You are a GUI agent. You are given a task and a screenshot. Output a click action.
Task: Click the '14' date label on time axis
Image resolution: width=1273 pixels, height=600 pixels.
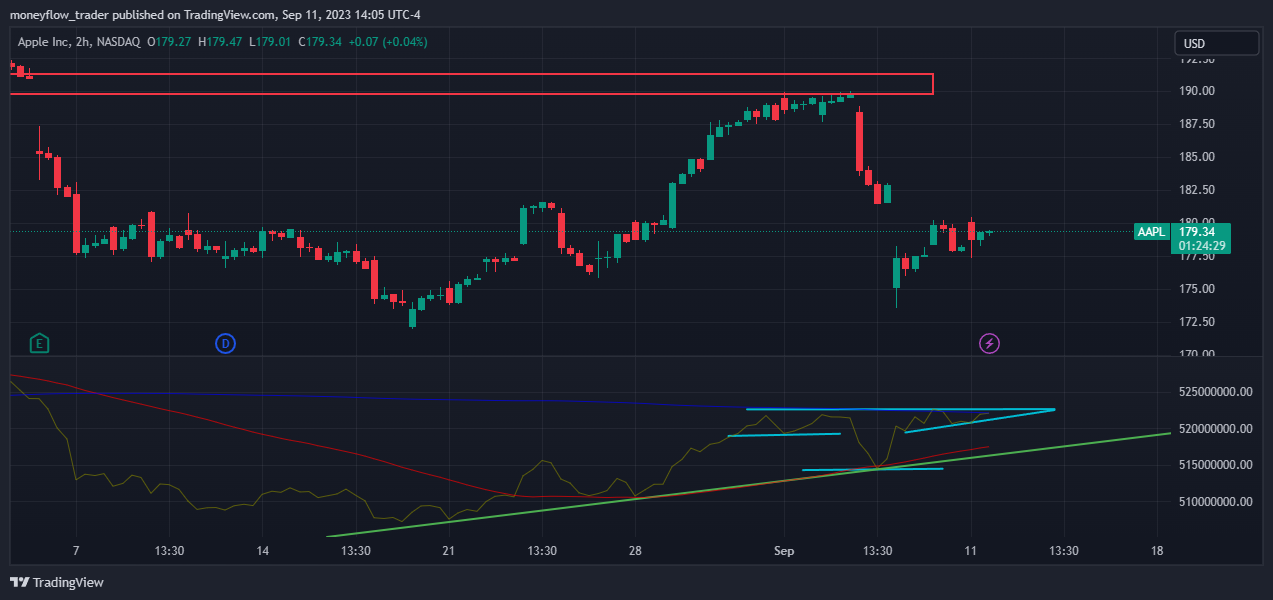point(263,551)
